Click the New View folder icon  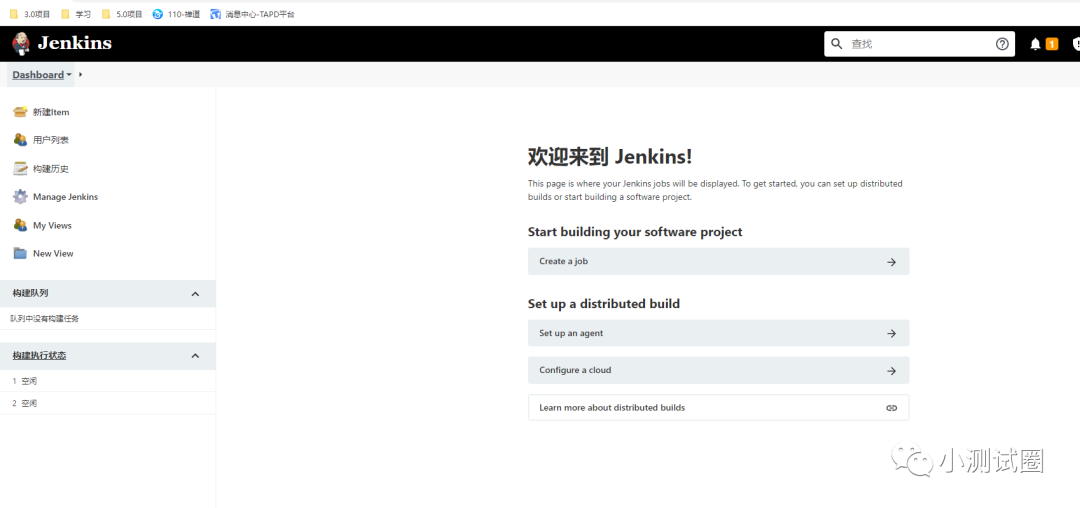click(x=20, y=253)
